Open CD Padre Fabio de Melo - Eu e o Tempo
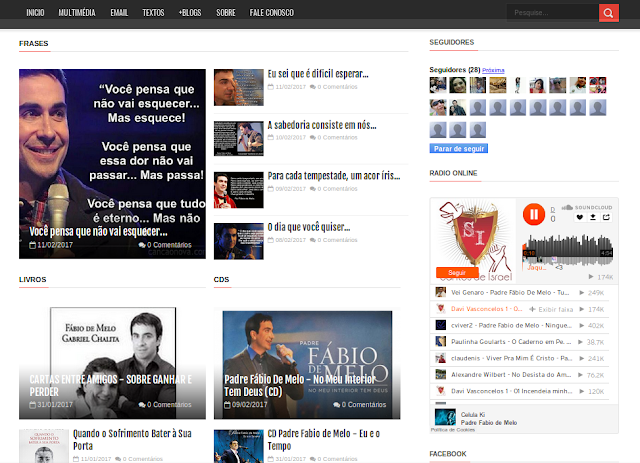The image size is (640, 463). [324, 440]
